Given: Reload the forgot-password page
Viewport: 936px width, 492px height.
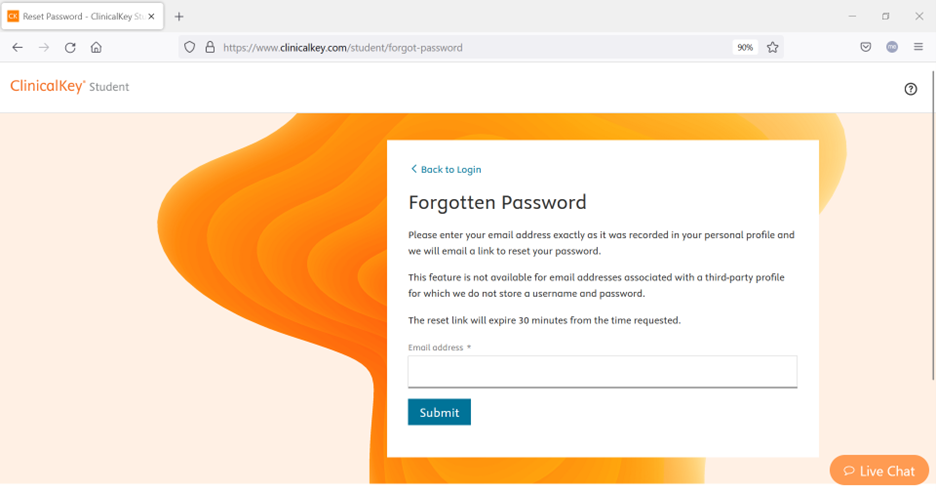Looking at the screenshot, I should 70,47.
